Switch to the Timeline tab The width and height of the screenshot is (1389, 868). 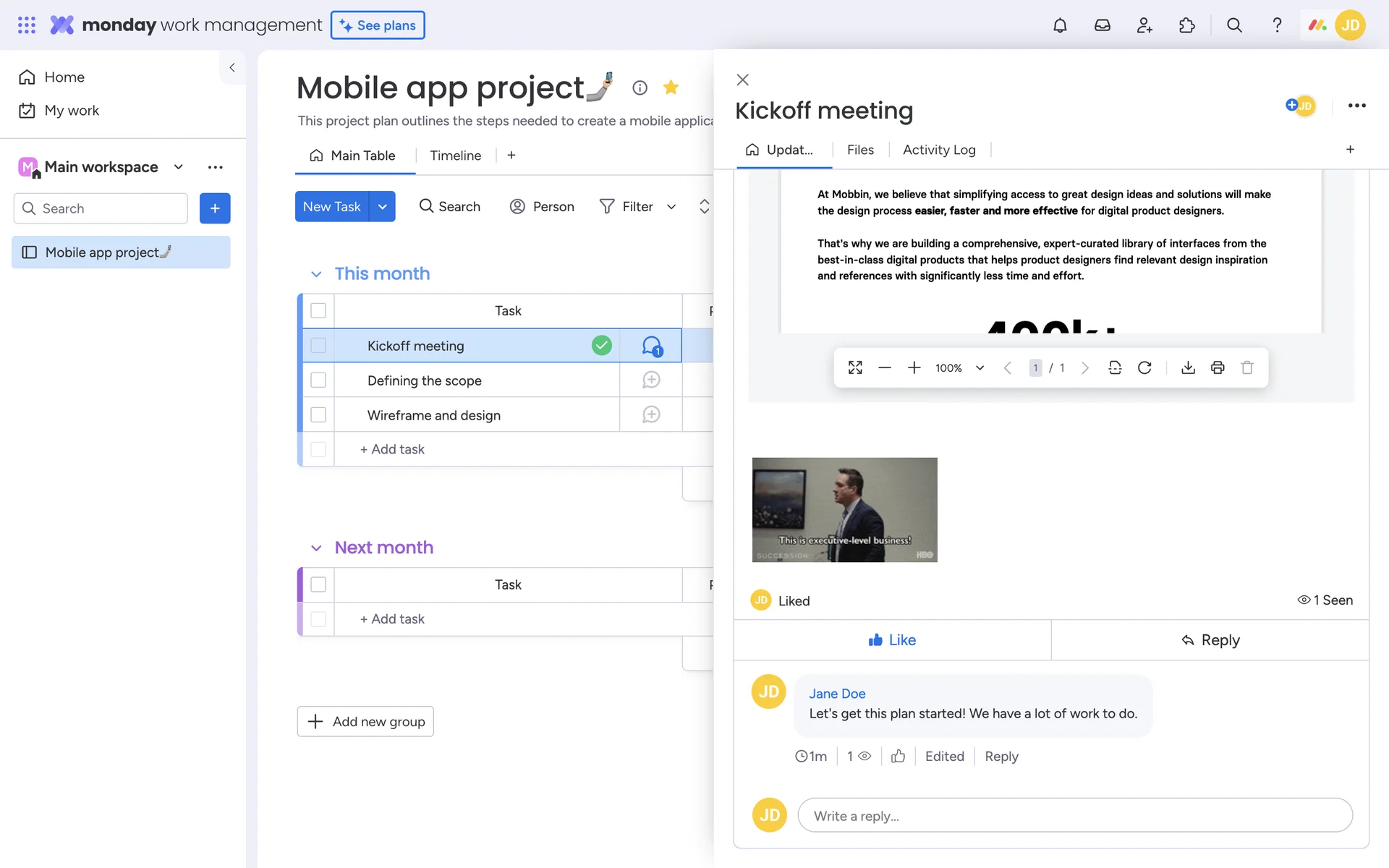tap(455, 156)
